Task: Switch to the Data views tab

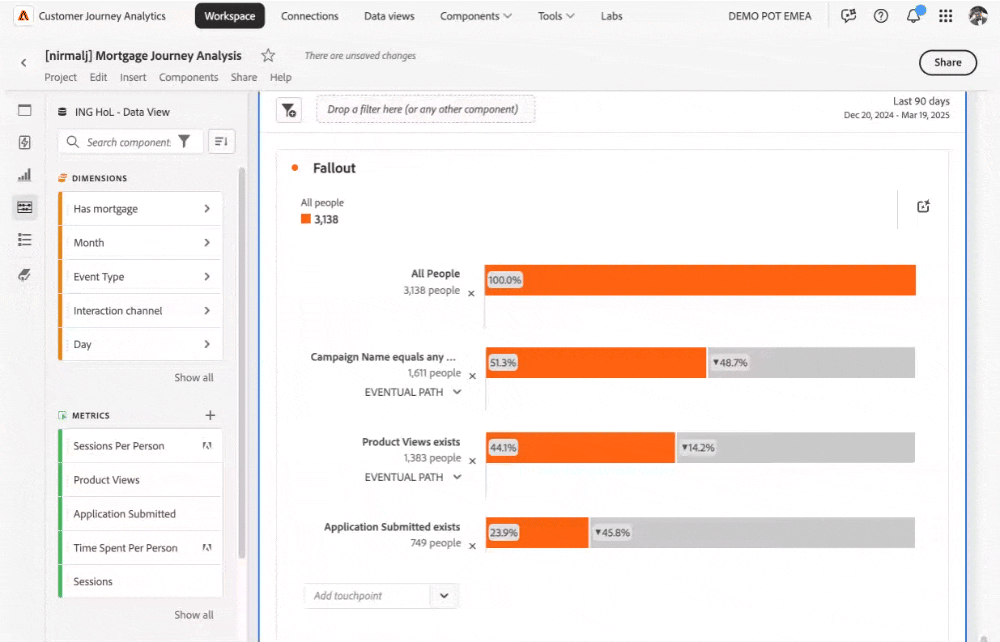Action: (x=389, y=16)
